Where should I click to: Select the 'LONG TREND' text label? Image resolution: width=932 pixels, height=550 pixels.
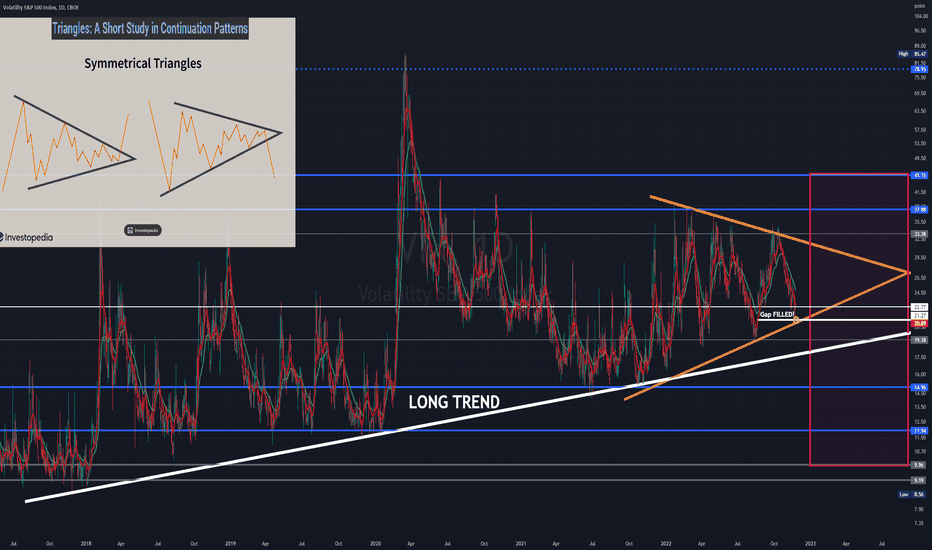tap(454, 403)
